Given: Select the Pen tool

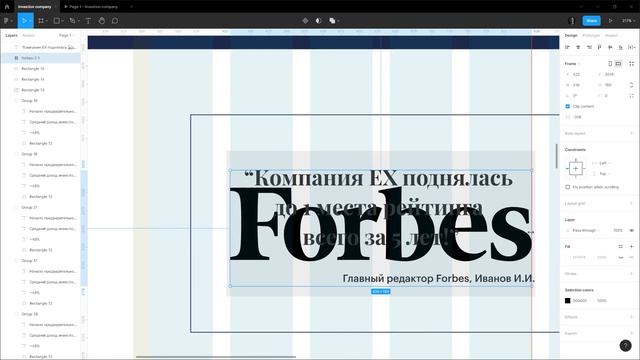Looking at the screenshot, I should 72,20.
